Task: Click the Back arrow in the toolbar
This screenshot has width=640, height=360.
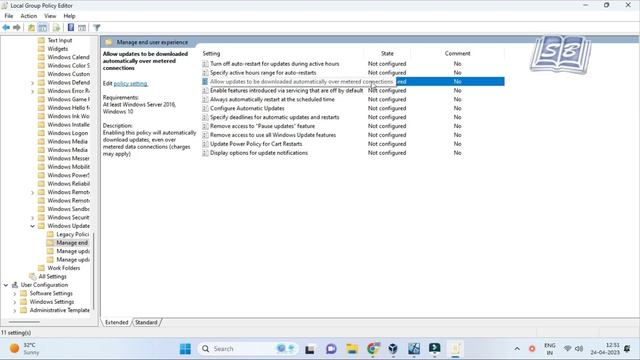Action: [6, 28]
